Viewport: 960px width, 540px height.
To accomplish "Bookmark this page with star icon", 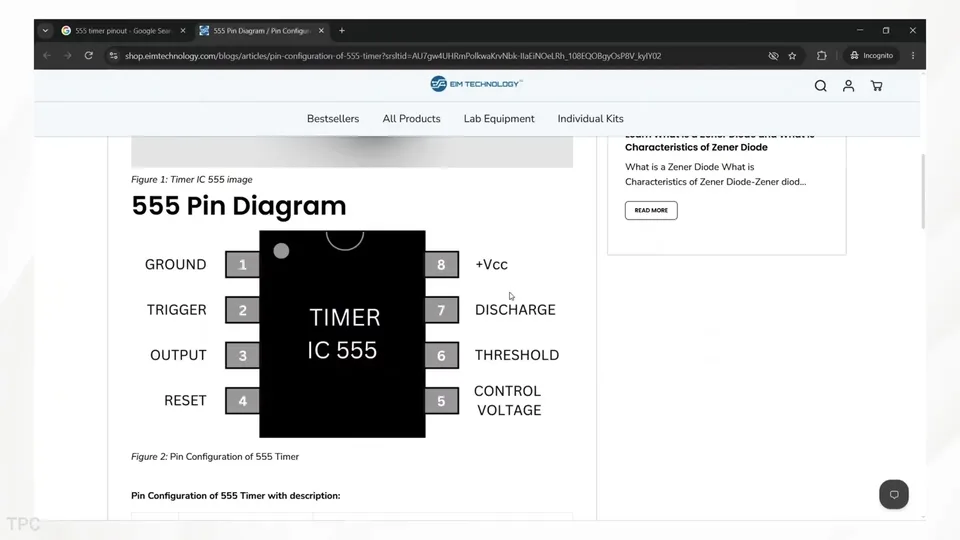I will pos(792,56).
